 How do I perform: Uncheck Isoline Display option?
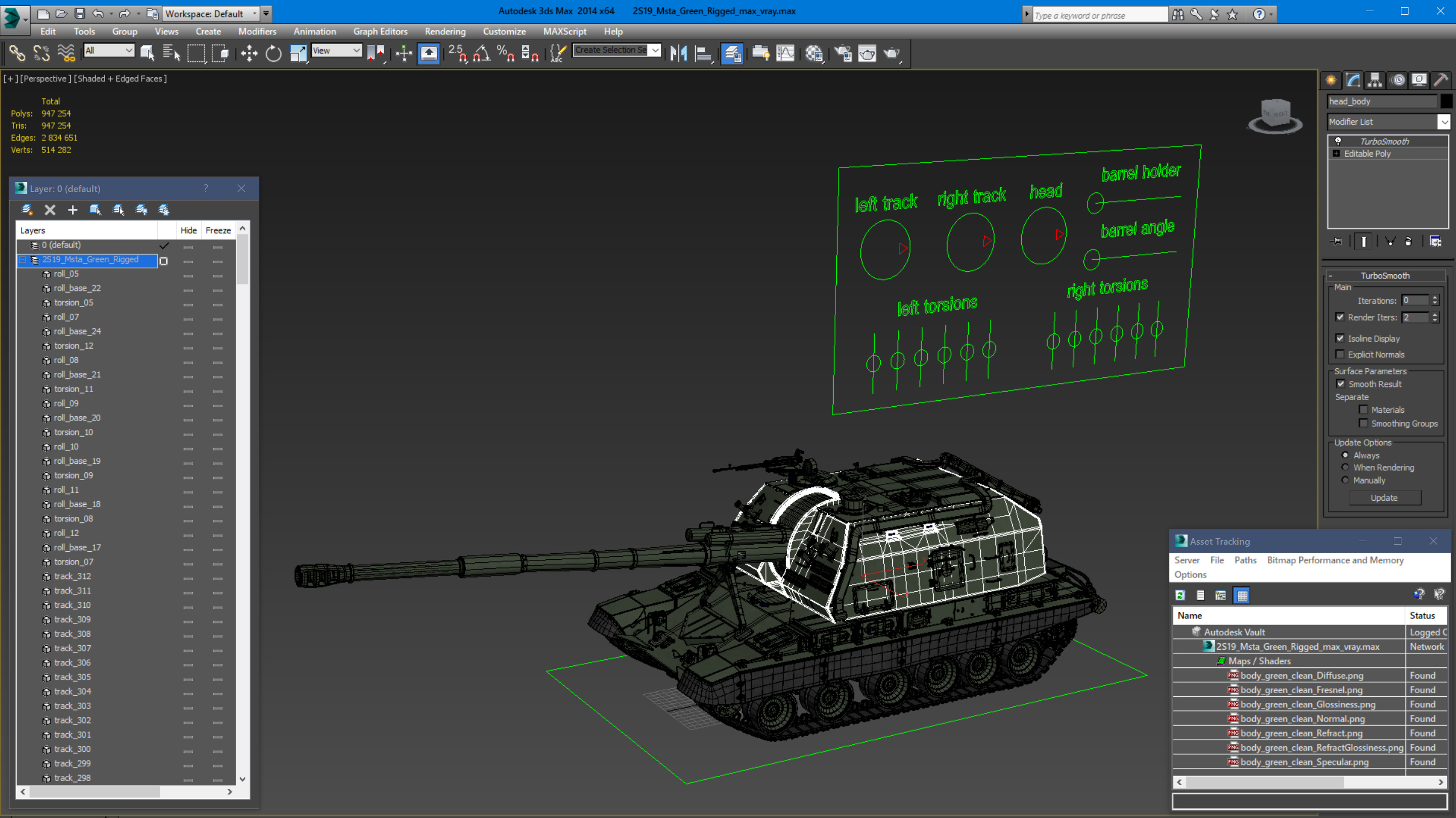pos(1340,339)
